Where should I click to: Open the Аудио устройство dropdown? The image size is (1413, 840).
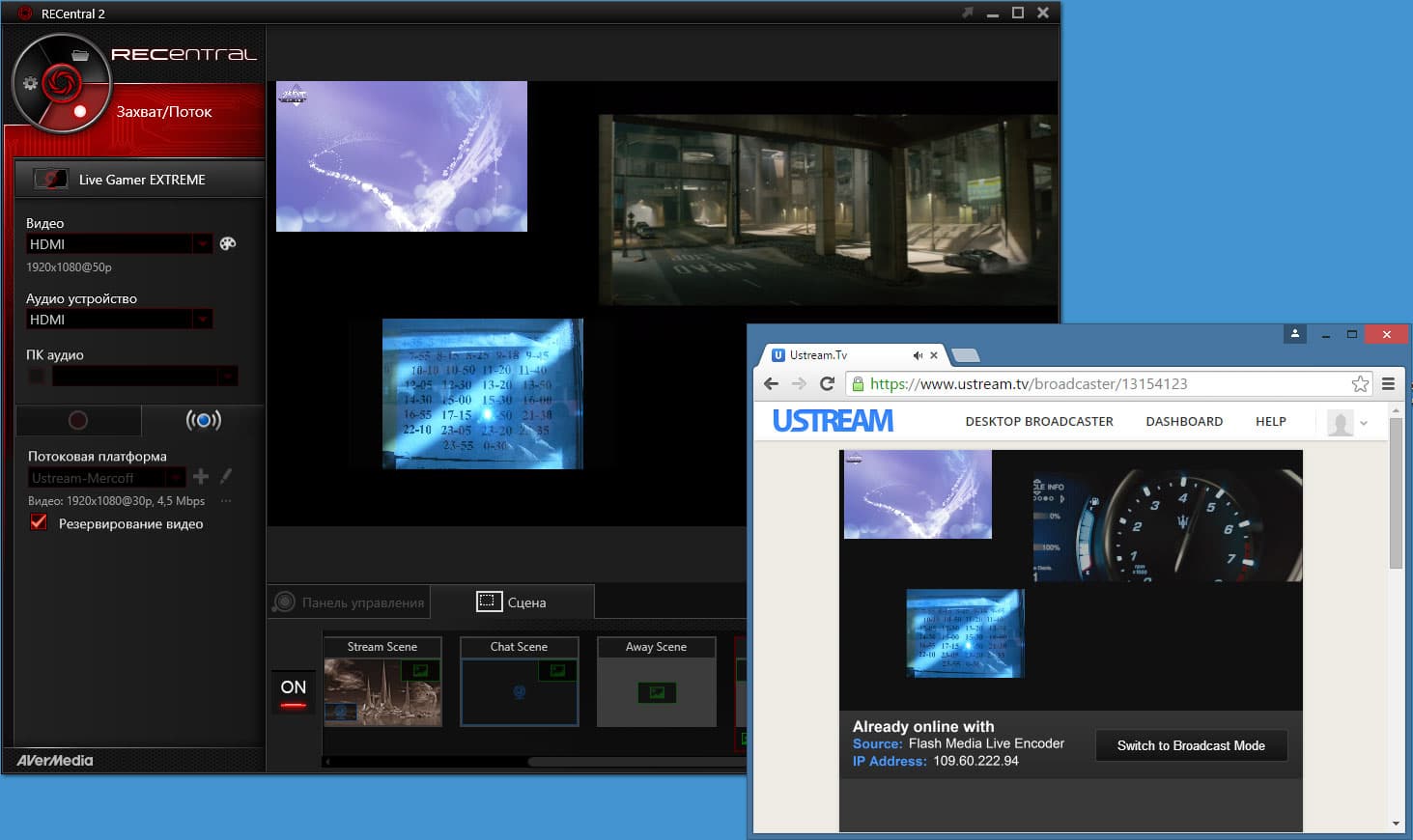click(x=202, y=320)
